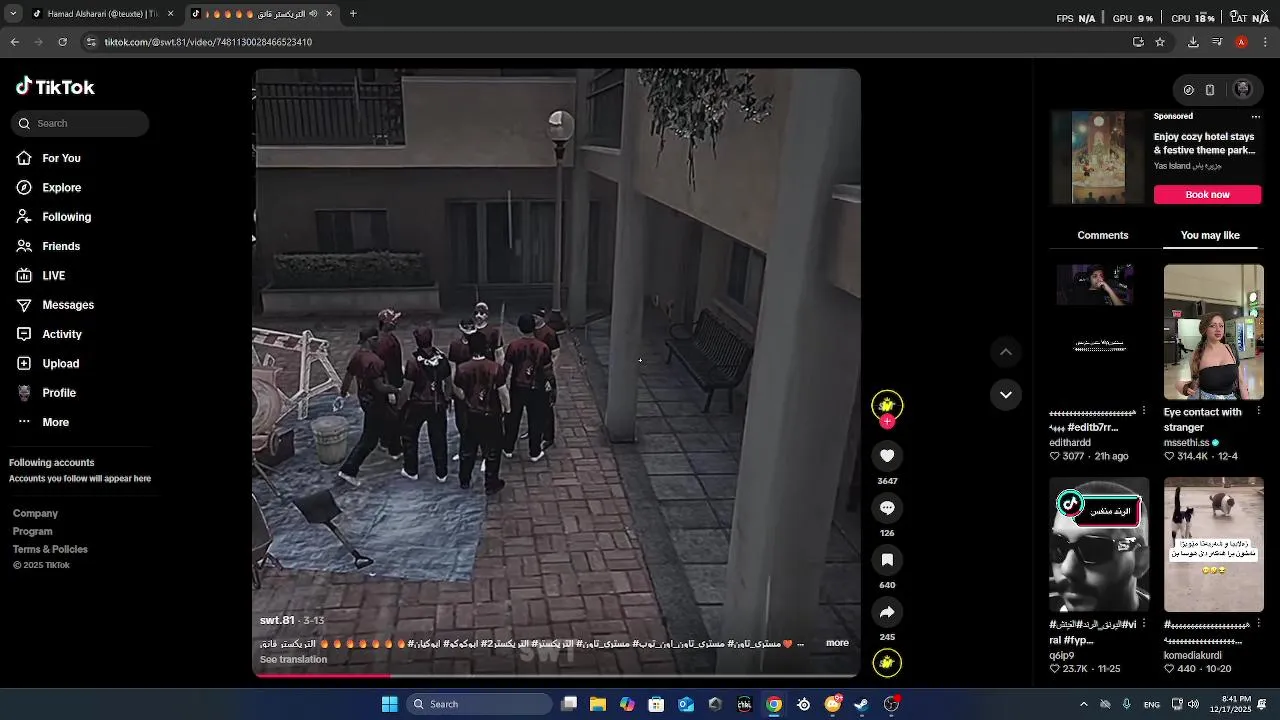
Task: Reload the page
Action: click(x=62, y=42)
